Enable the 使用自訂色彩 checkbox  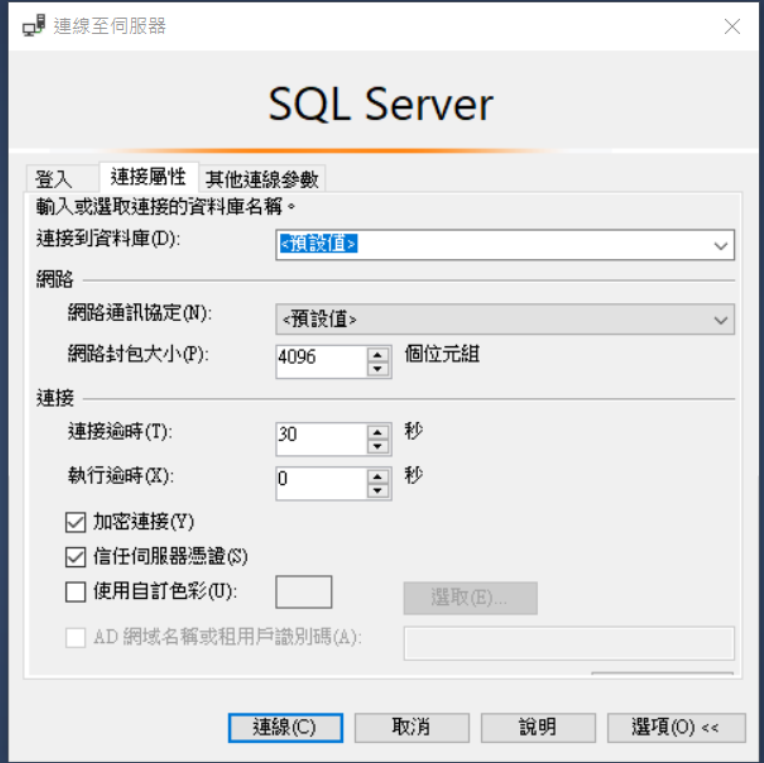[x=76, y=592]
